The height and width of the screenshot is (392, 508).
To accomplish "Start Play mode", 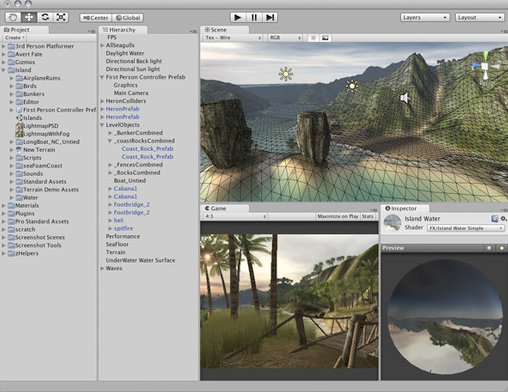I will pos(238,17).
